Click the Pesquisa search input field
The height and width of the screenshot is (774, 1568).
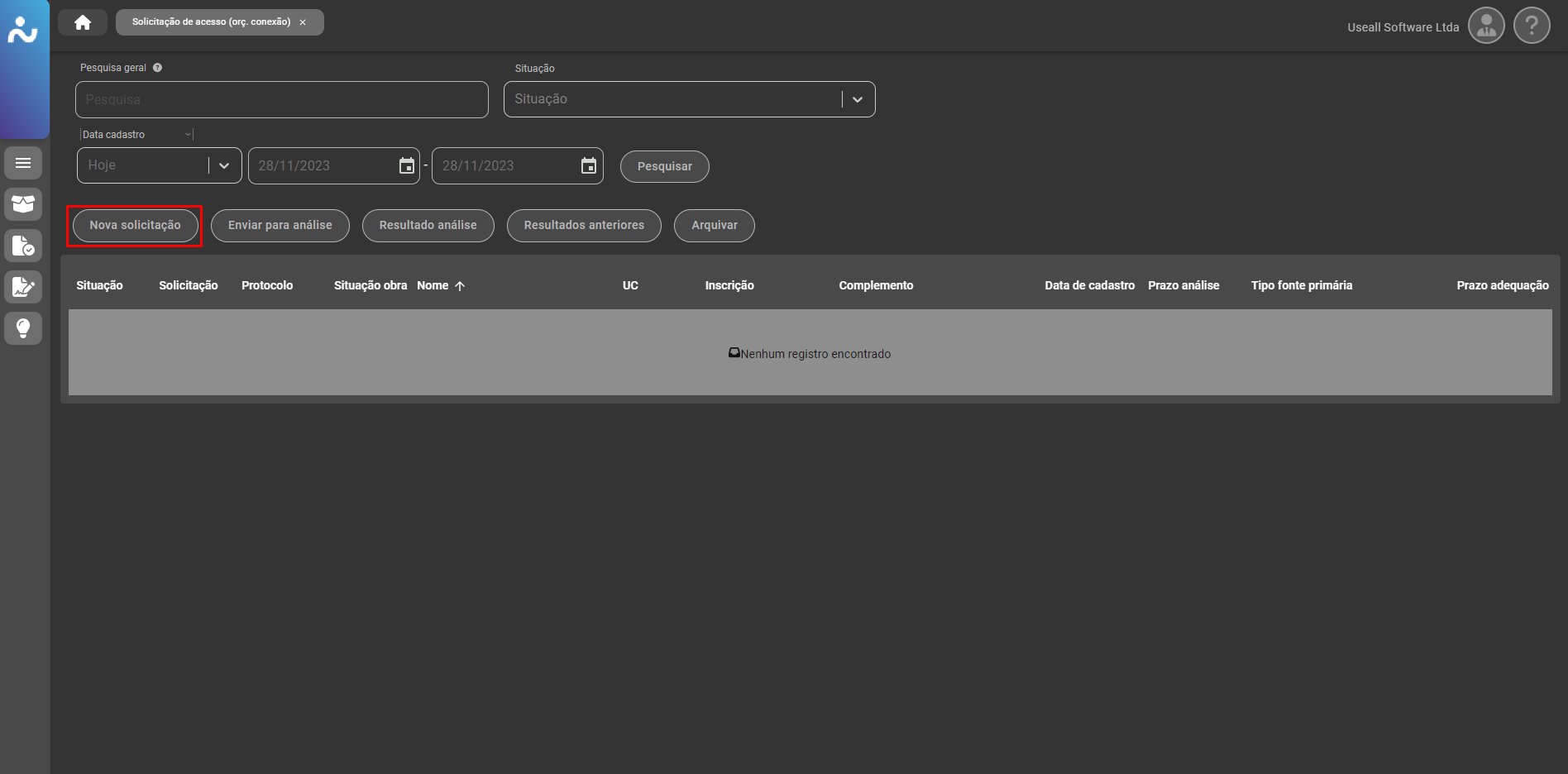pyautogui.click(x=281, y=99)
